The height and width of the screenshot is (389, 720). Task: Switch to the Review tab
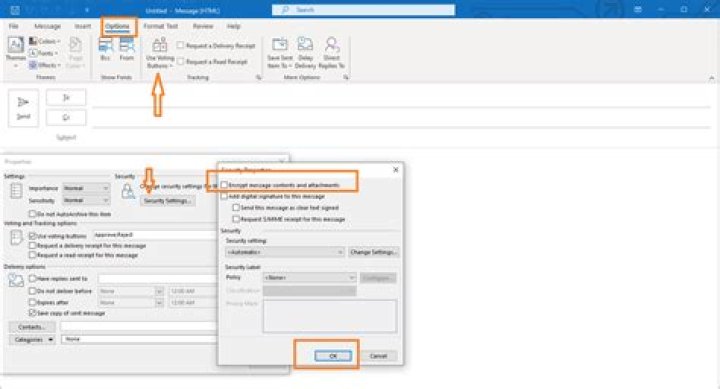(202, 26)
